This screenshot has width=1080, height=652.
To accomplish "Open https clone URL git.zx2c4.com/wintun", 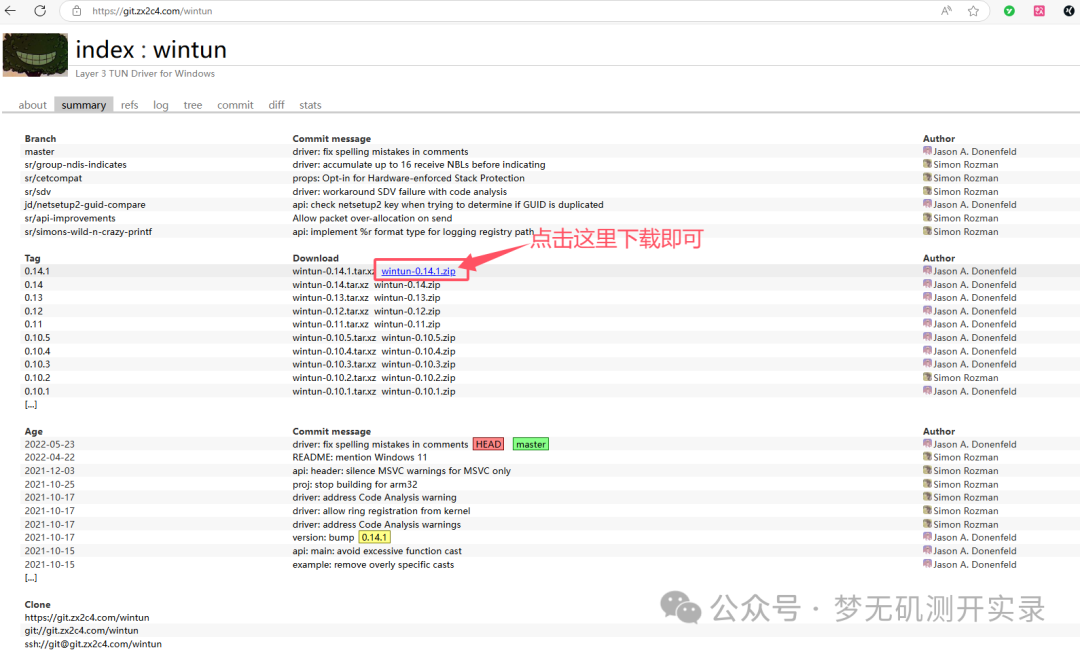I will point(87,618).
